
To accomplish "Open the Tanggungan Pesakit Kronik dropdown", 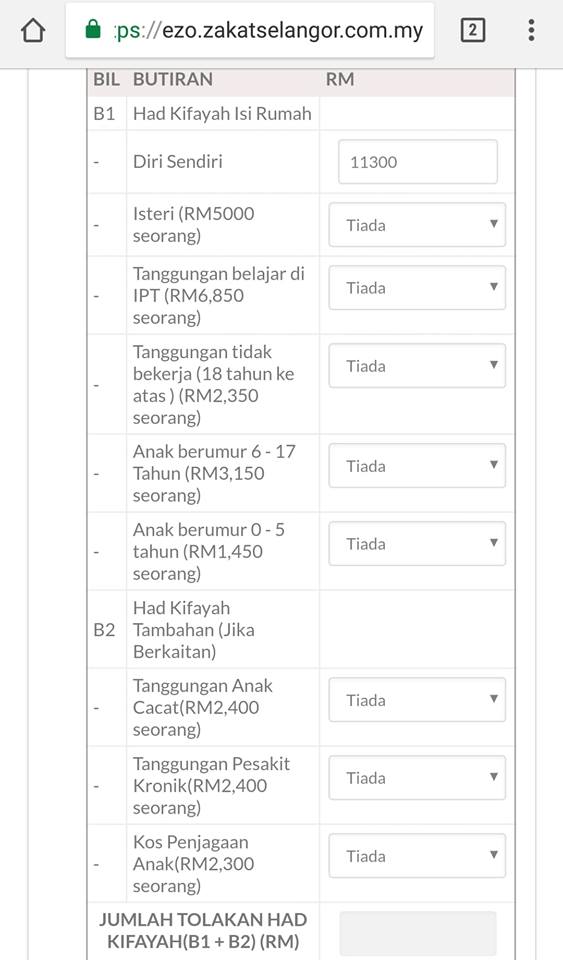I will [417, 778].
